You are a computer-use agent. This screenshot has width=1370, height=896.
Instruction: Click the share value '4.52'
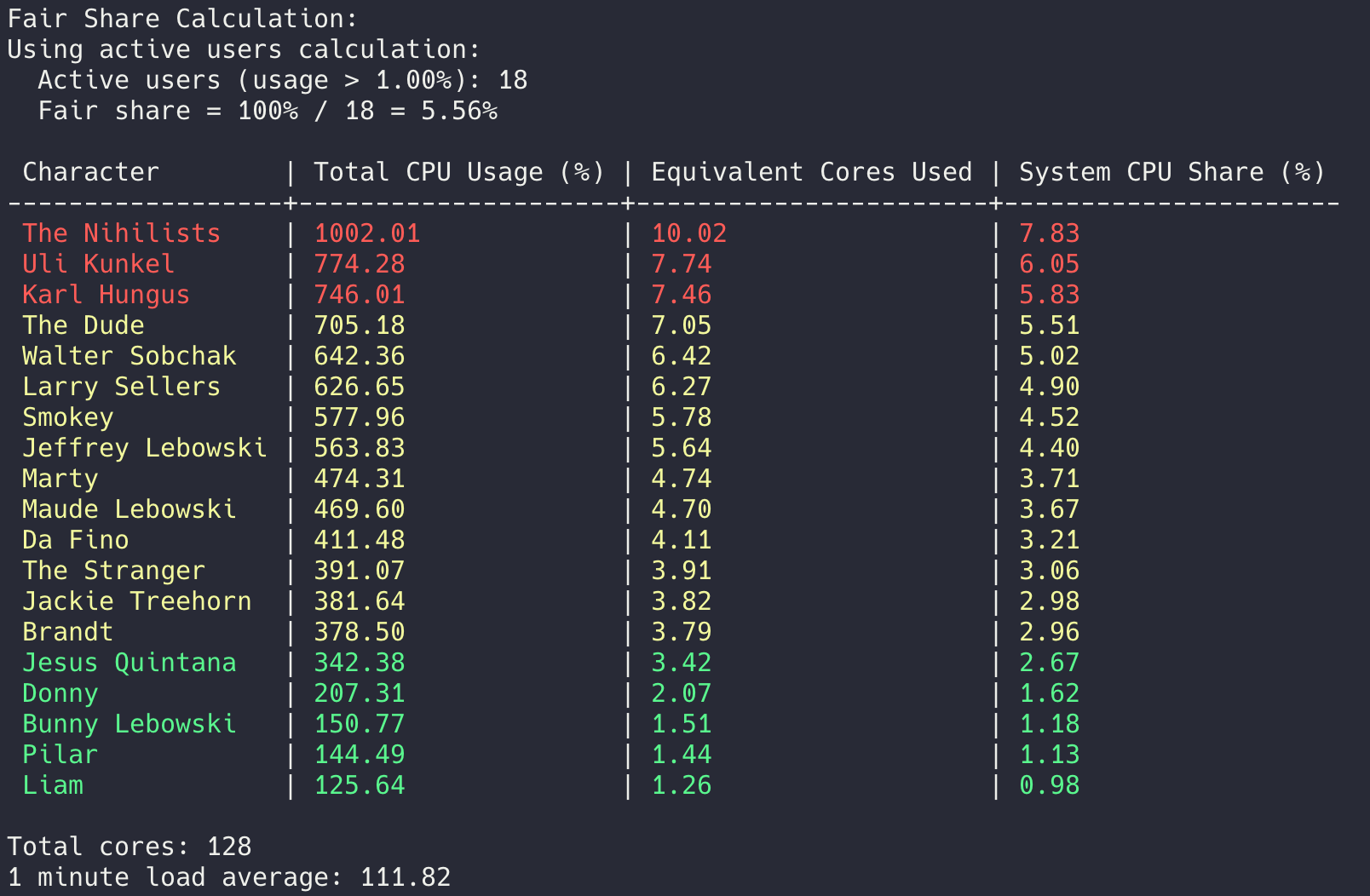1050,417
